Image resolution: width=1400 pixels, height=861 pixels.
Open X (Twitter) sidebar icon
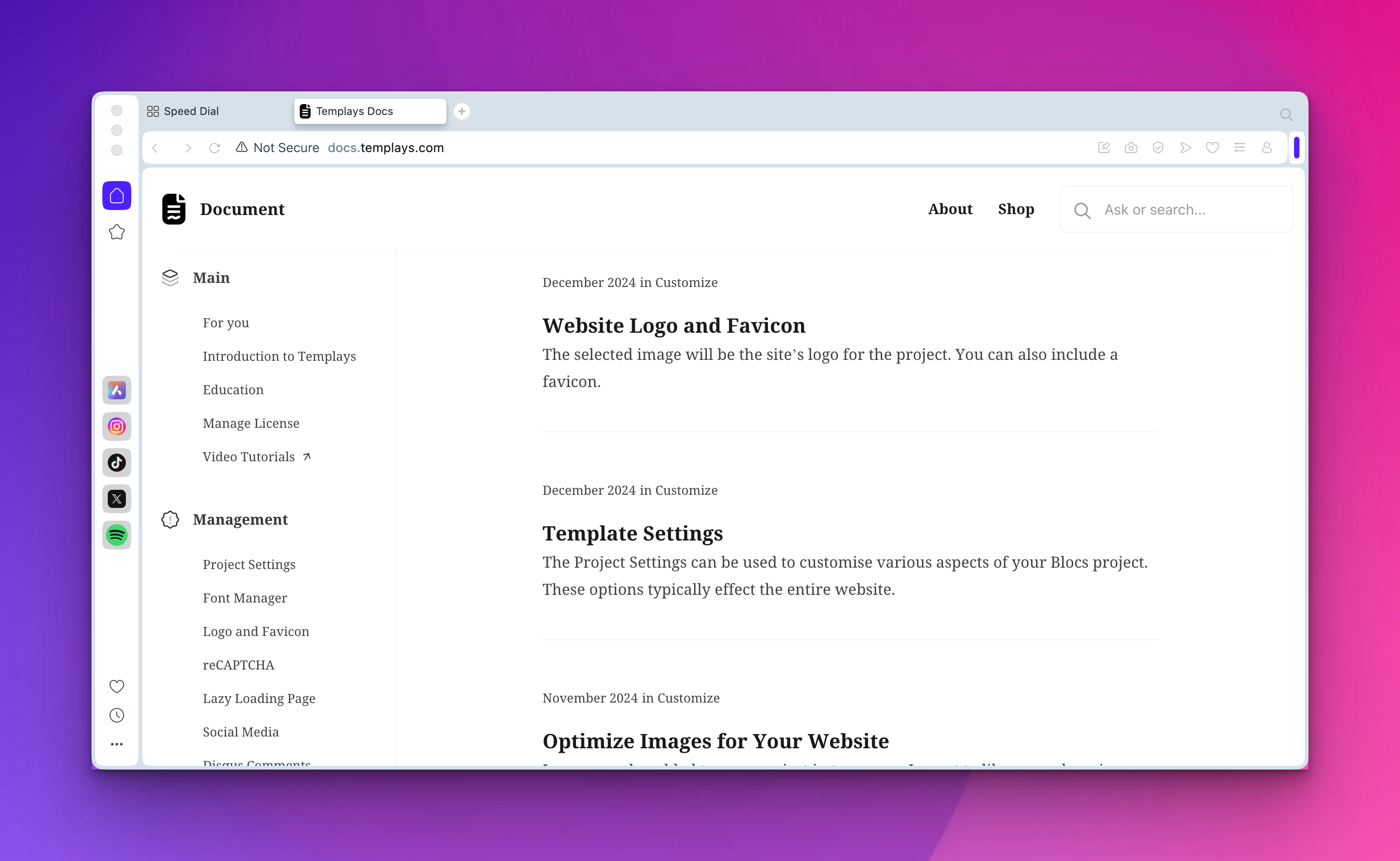point(117,499)
